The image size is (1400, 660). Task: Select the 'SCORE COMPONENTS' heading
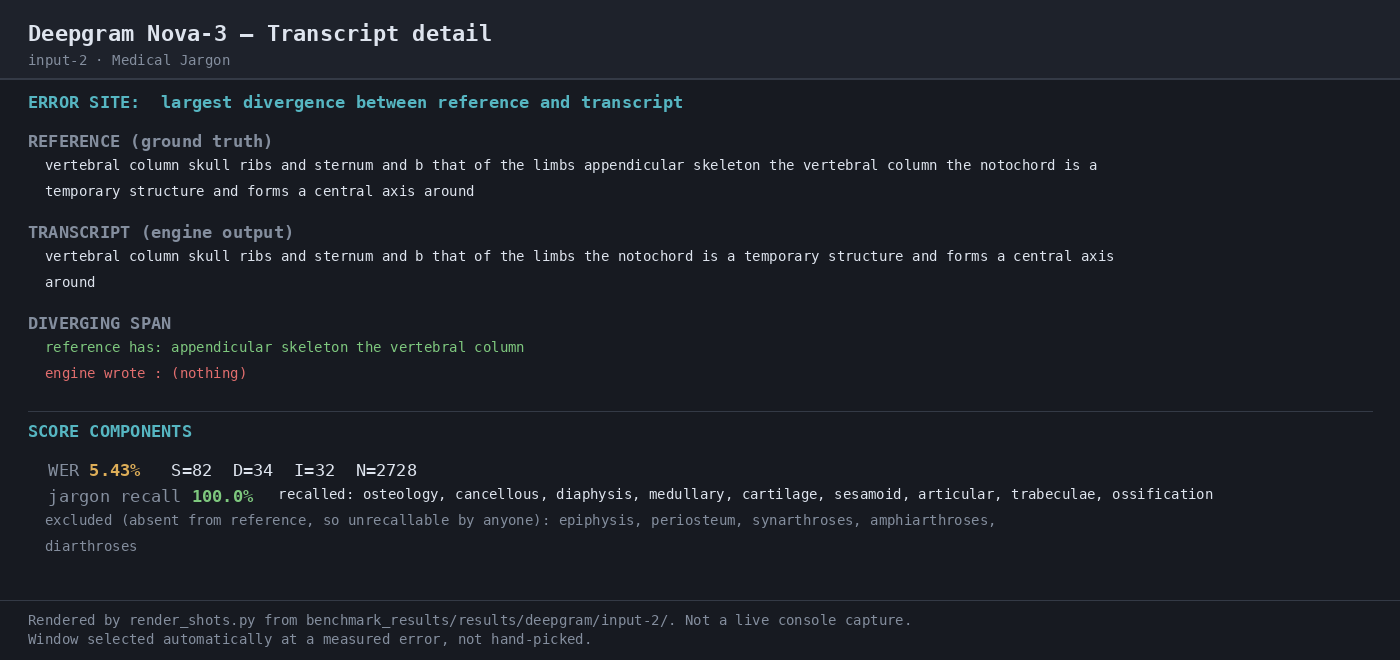(x=110, y=432)
